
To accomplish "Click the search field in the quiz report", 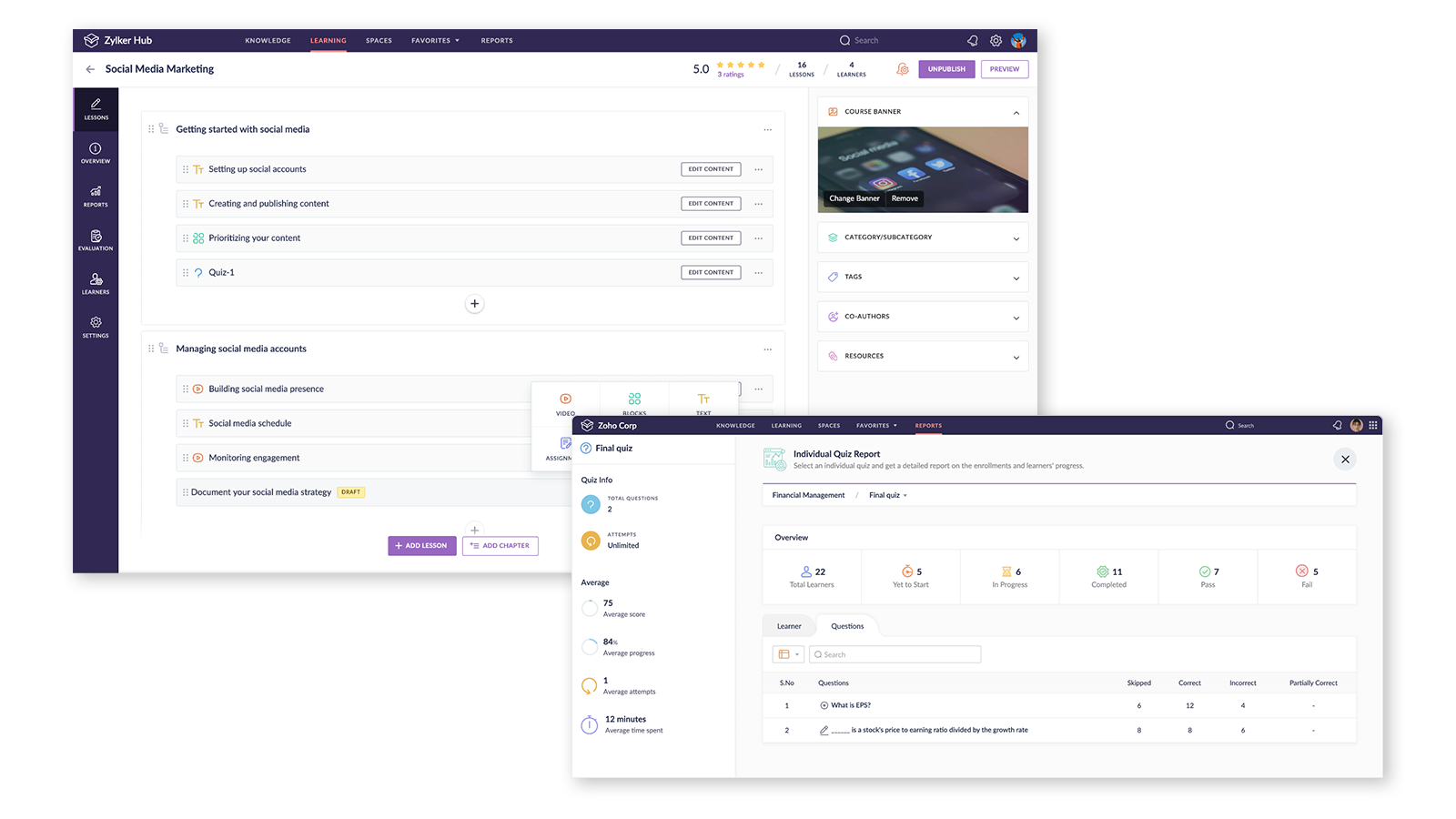I will tap(895, 653).
